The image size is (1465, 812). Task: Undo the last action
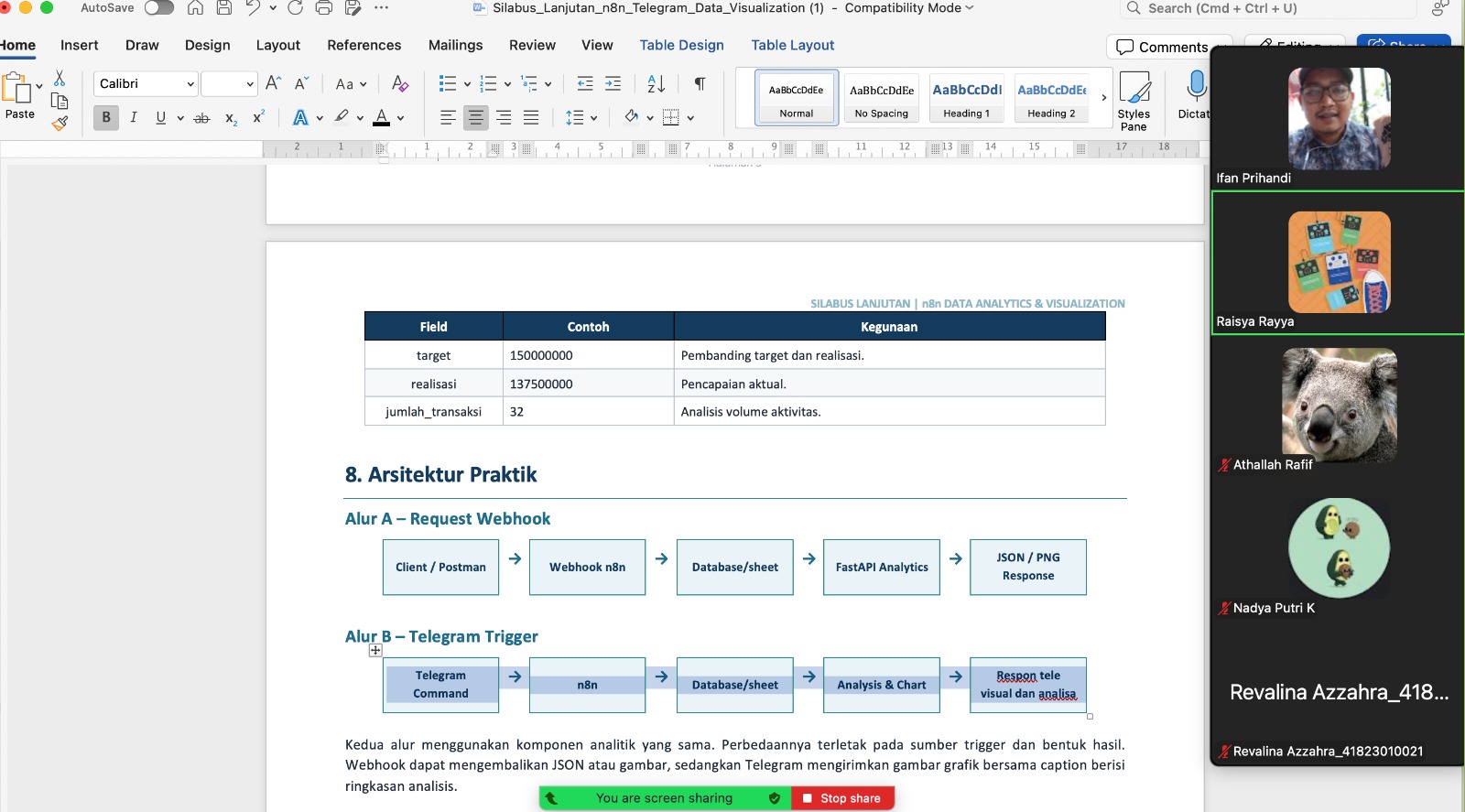253,8
